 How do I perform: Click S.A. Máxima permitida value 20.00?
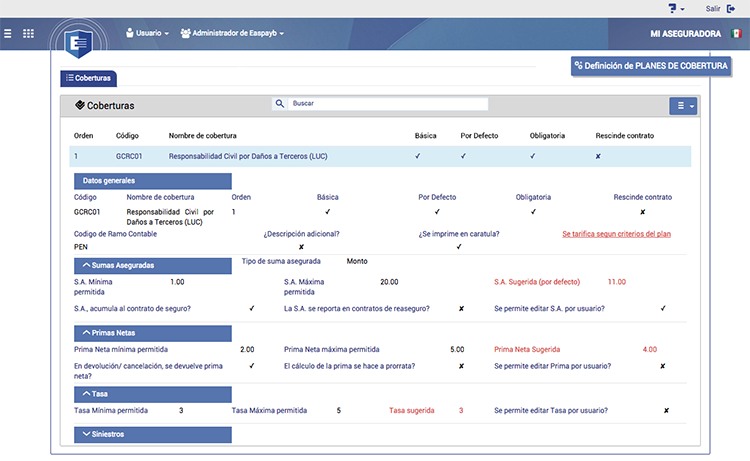point(389,282)
